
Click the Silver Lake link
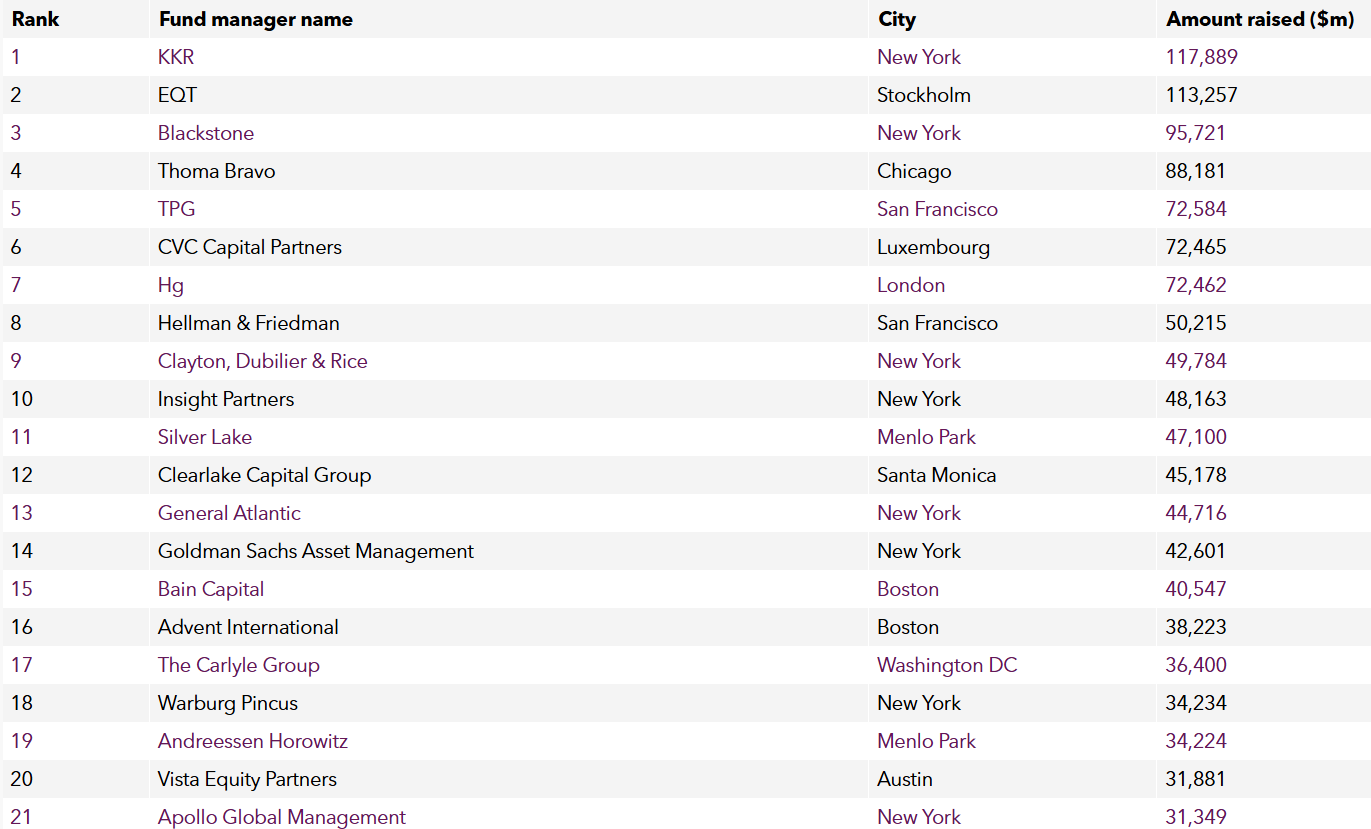click(x=205, y=437)
